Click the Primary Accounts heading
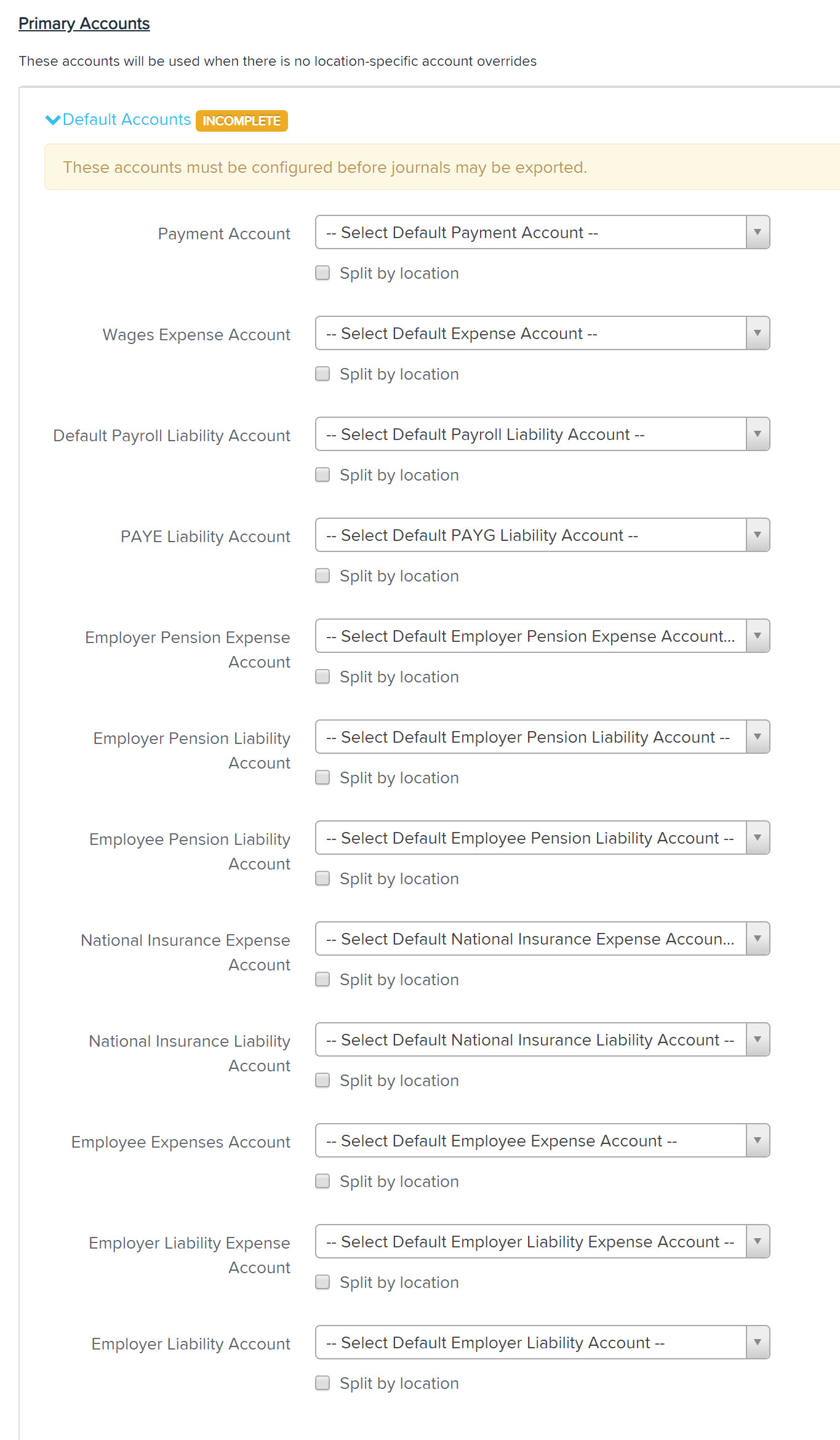 (84, 23)
